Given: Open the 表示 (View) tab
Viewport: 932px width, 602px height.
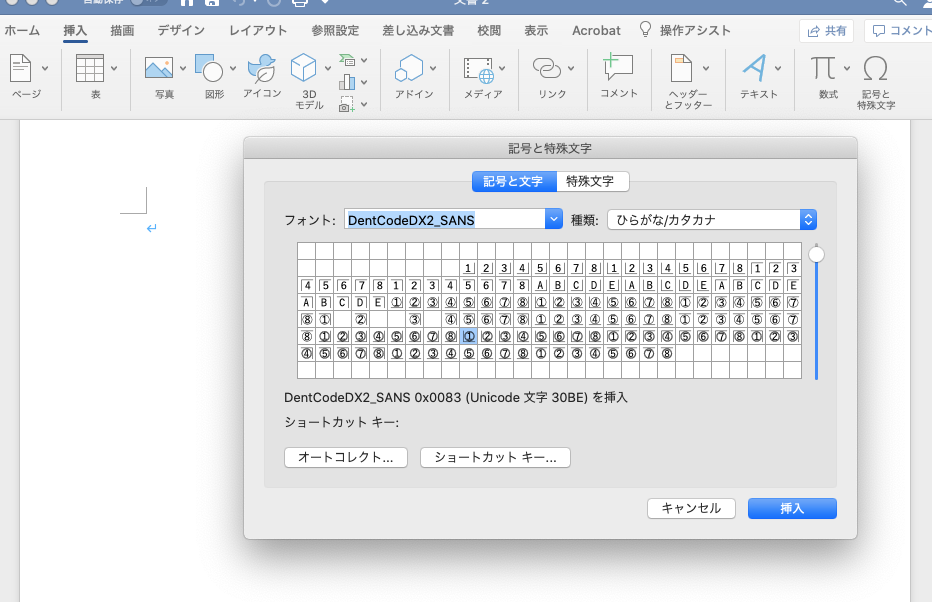Looking at the screenshot, I should [x=536, y=30].
